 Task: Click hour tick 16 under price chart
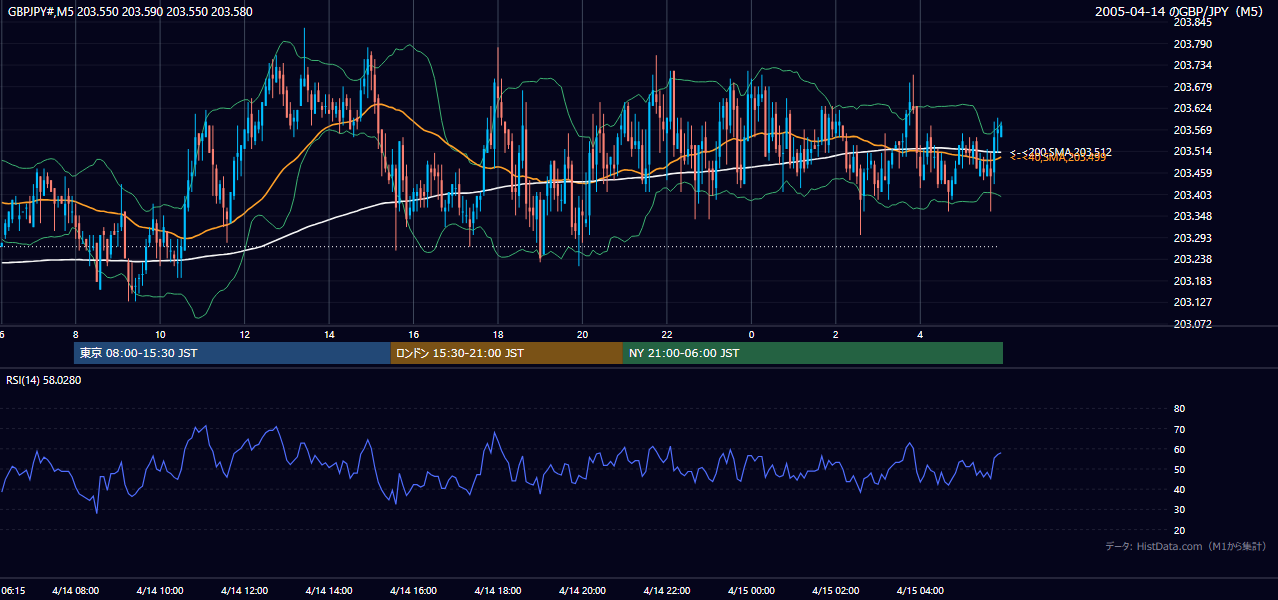413,334
